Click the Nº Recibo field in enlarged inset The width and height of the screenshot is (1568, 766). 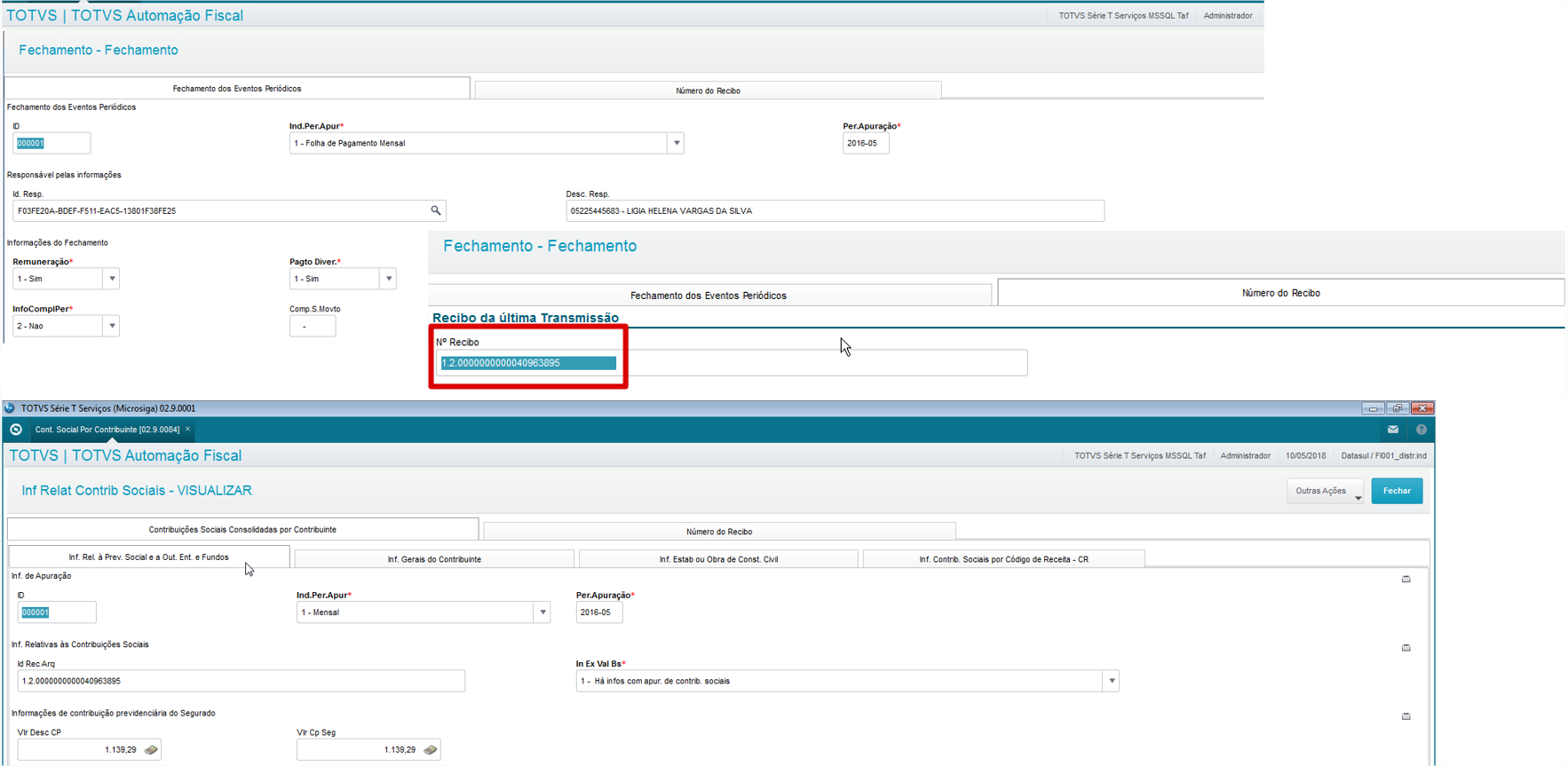[732, 363]
